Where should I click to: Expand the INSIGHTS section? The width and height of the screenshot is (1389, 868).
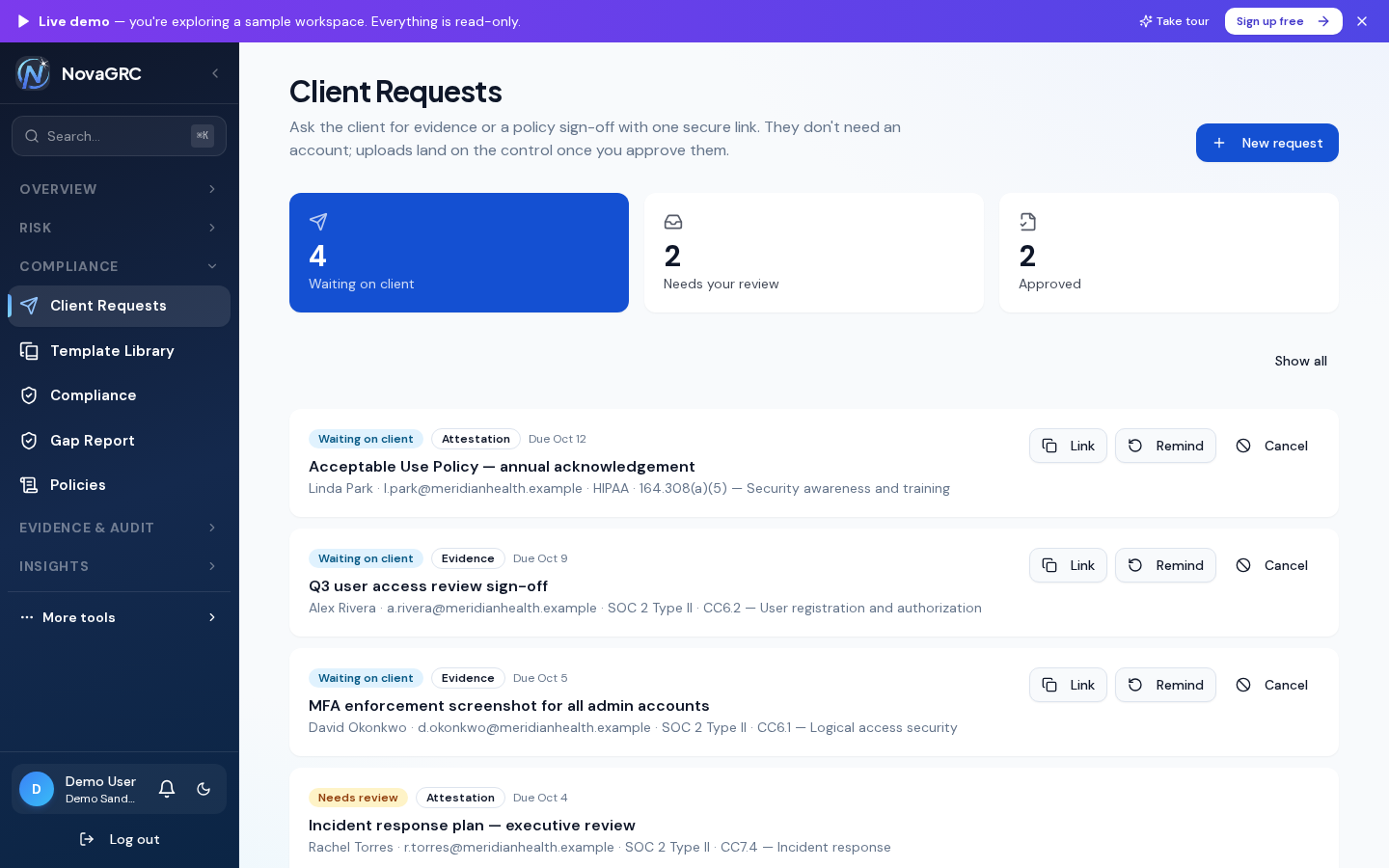[x=119, y=566]
